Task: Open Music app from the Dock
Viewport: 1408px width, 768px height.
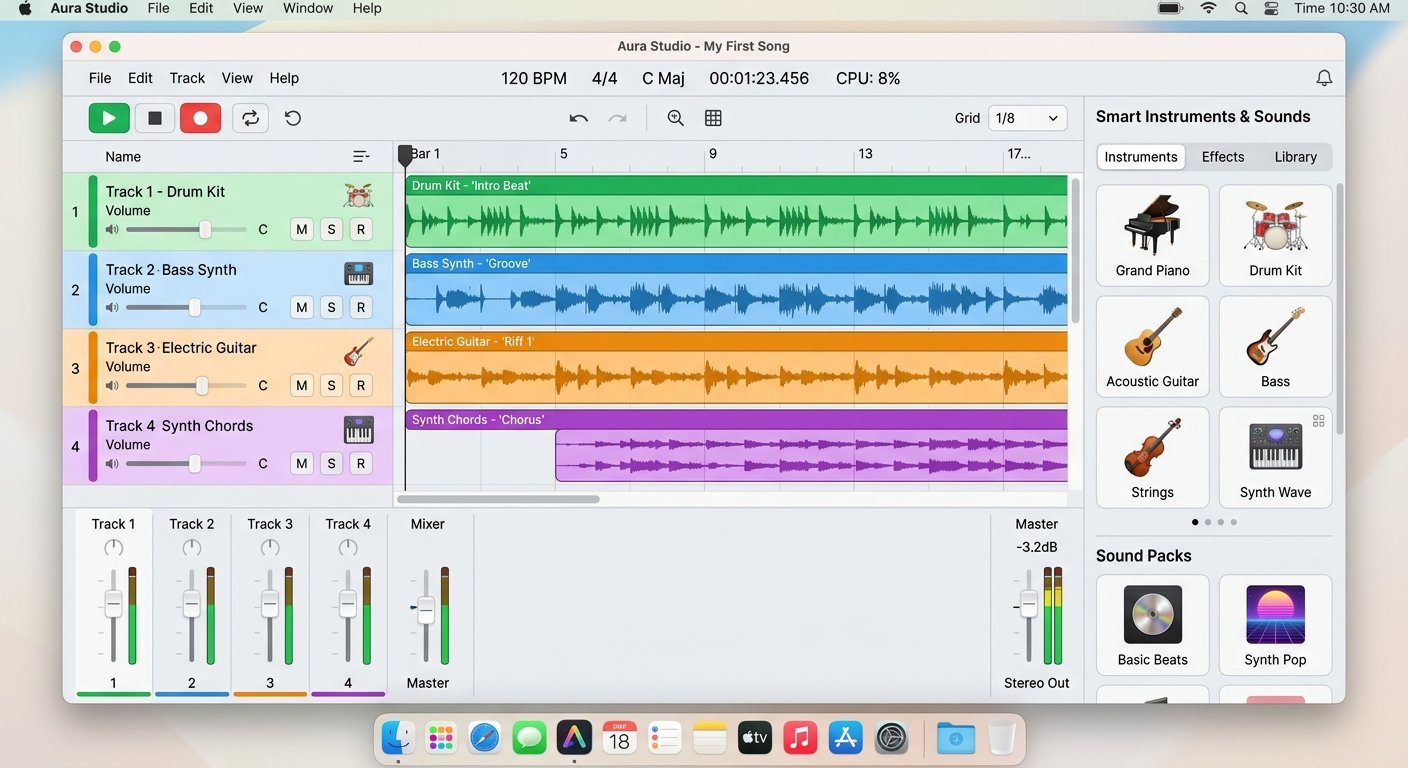Action: 799,739
